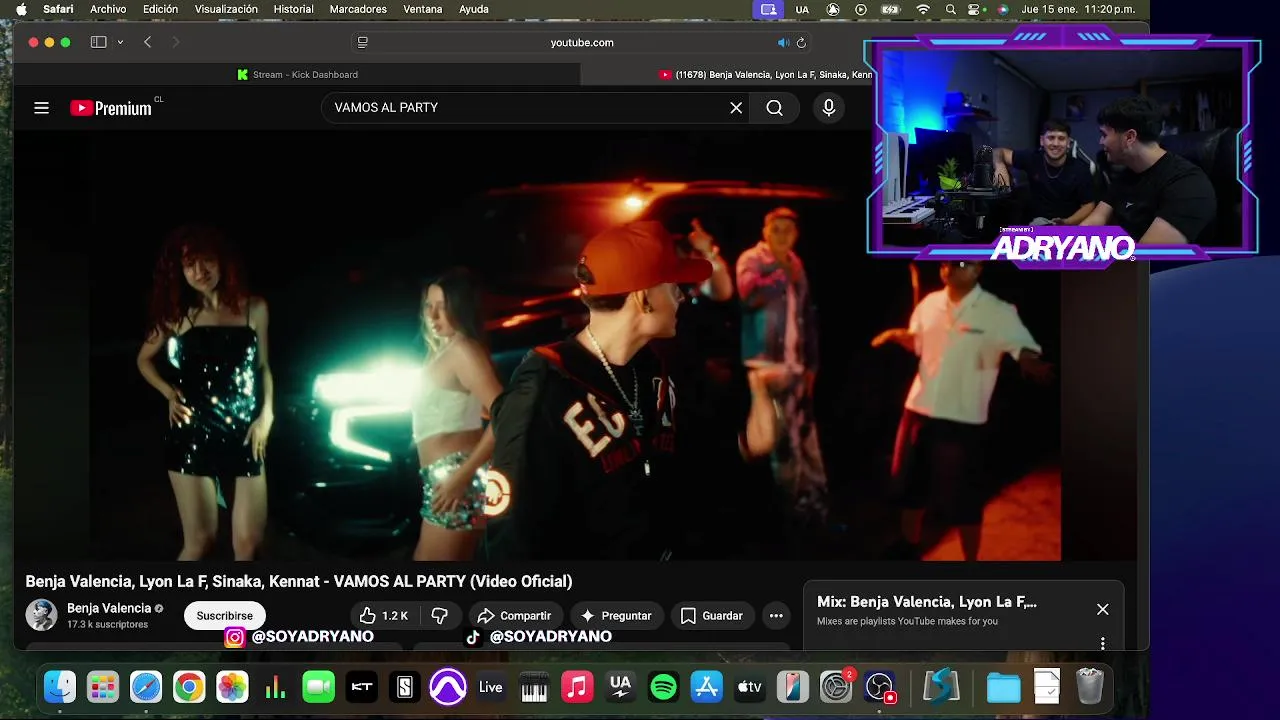Expand the sidebar tab group dropdown arrow

pos(120,42)
